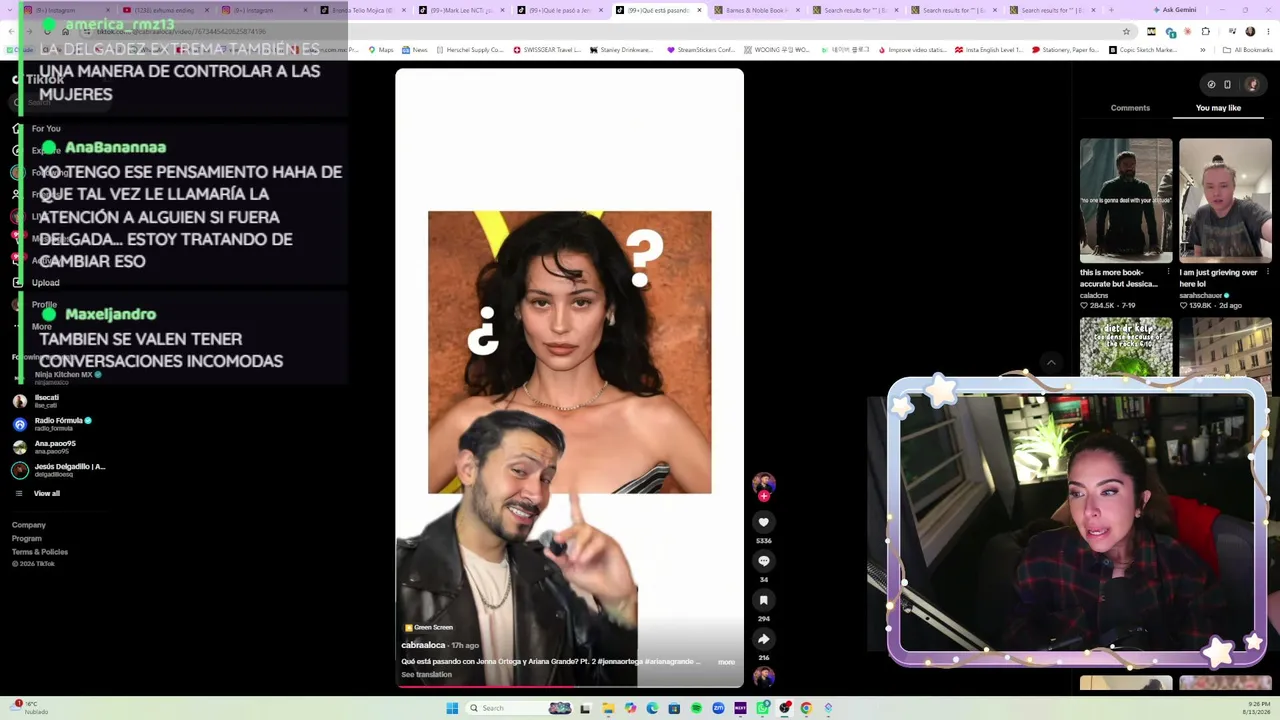This screenshot has width=1280, height=720.
Task: Open WhatsApp from the taskbar
Action: click(762, 708)
